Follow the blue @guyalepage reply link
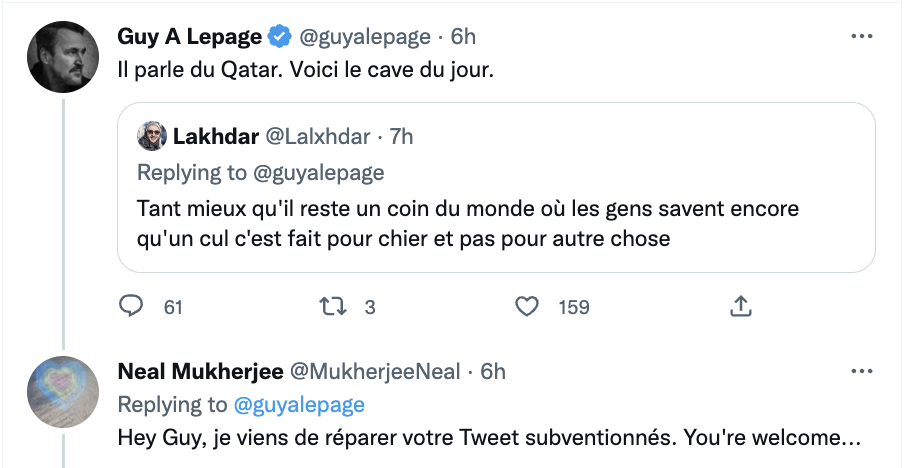 tap(299, 405)
